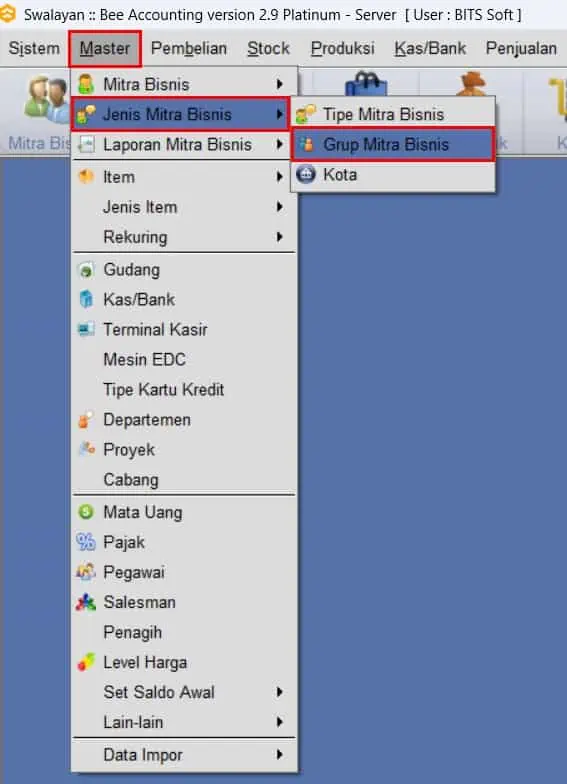Click the Salesman icon in menu

point(86,602)
